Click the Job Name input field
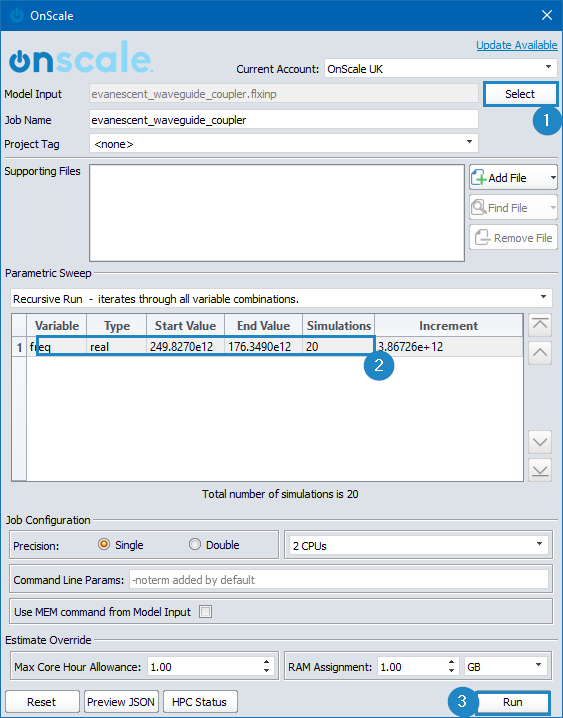Viewport: 563px width, 718px height. click(x=284, y=120)
